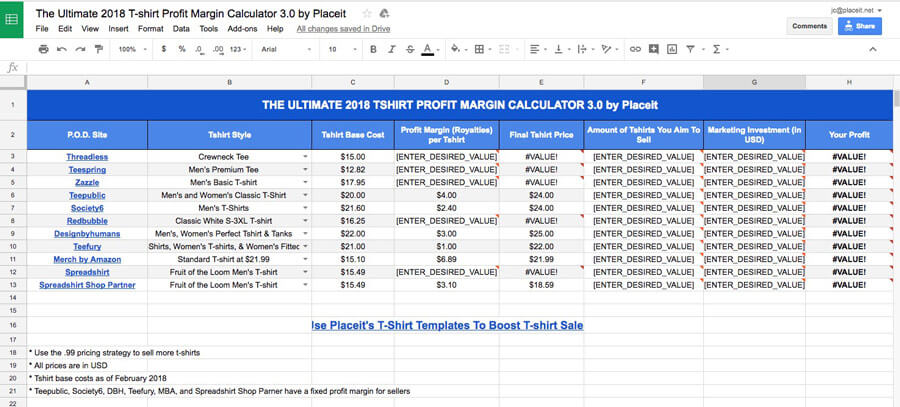This screenshot has height=407, width=900.
Task: Collapse the menus with the chevron arrow
Action: [x=872, y=50]
